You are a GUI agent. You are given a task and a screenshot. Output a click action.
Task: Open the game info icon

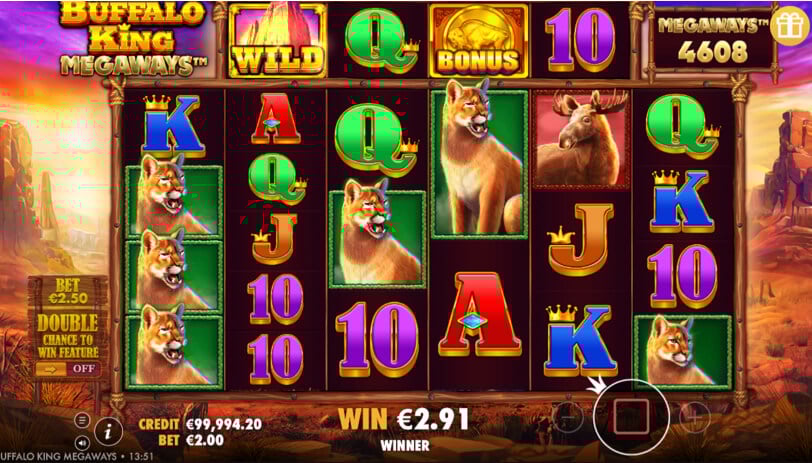point(109,431)
